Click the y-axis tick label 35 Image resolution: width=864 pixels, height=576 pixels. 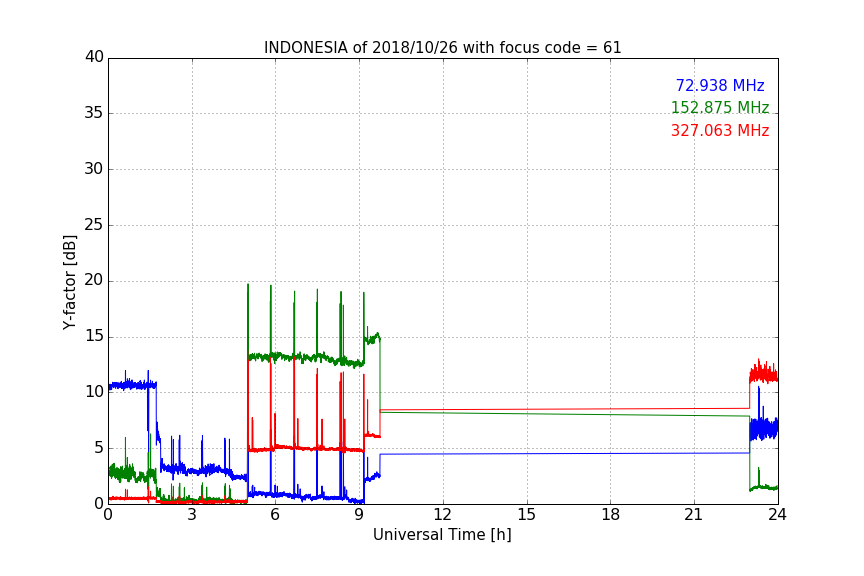coord(94,113)
